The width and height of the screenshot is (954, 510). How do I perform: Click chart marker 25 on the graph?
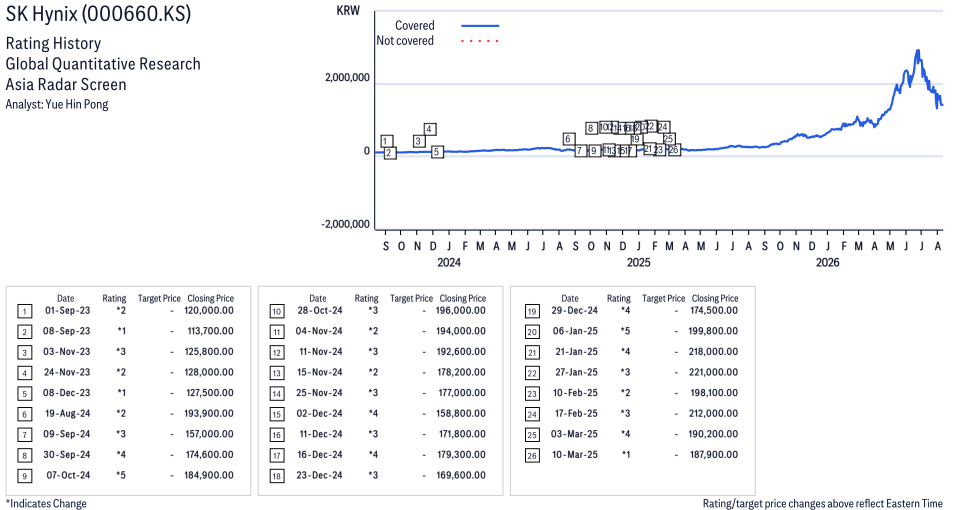pos(669,139)
